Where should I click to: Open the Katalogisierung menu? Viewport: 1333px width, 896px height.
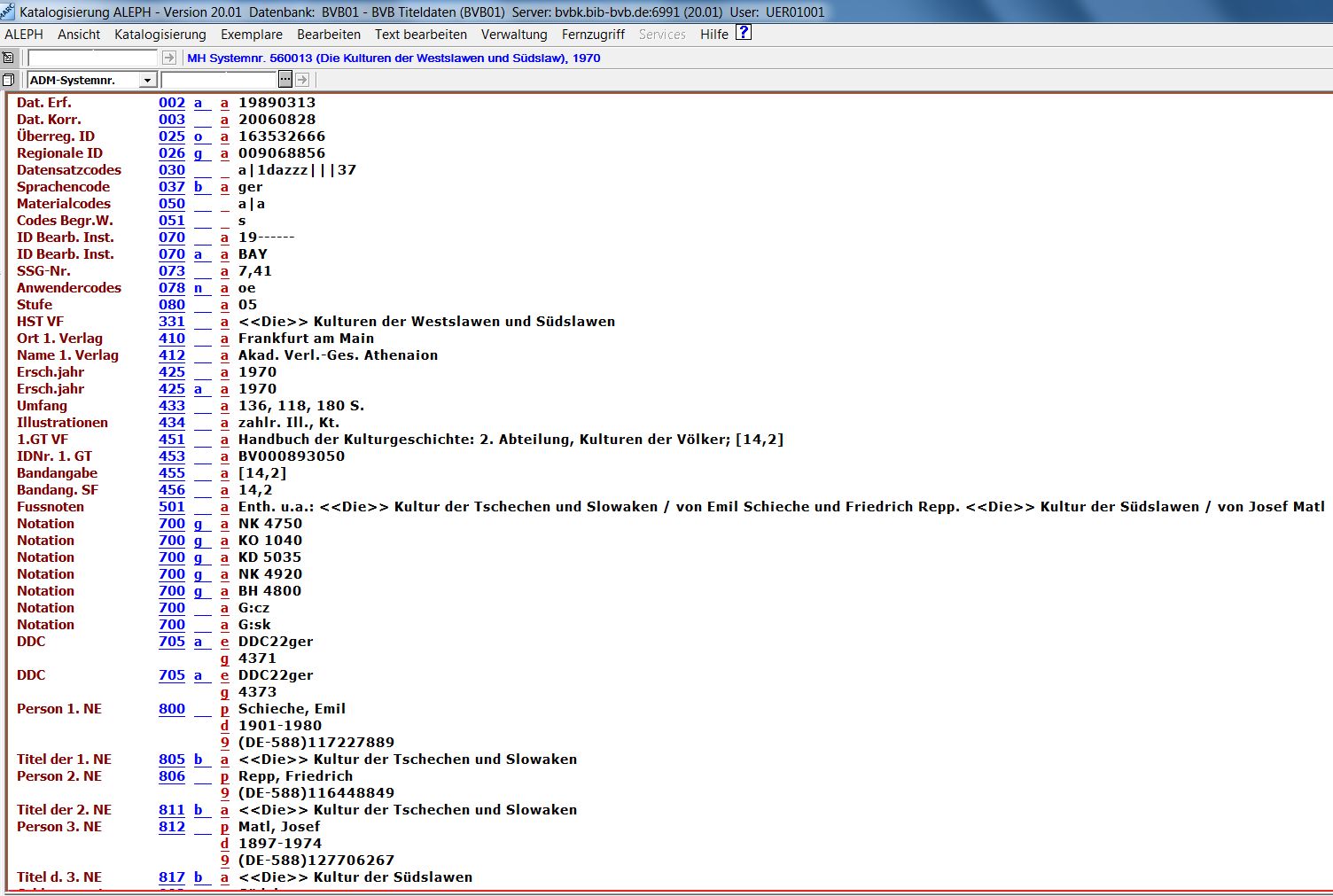[x=160, y=35]
